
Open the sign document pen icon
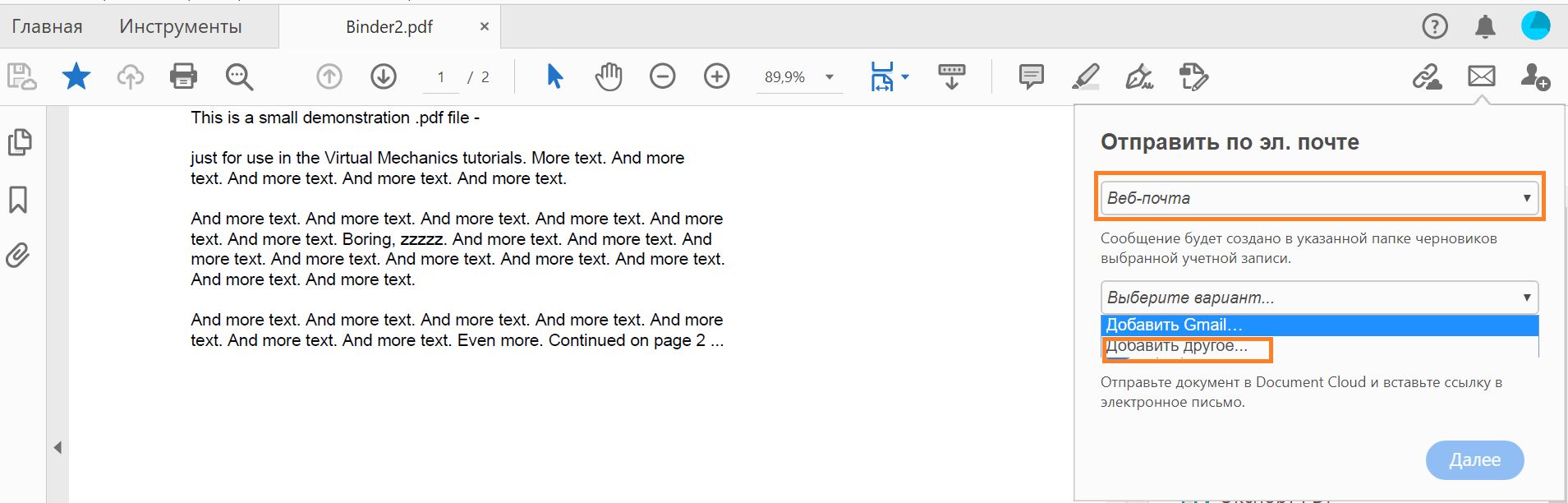(1139, 76)
